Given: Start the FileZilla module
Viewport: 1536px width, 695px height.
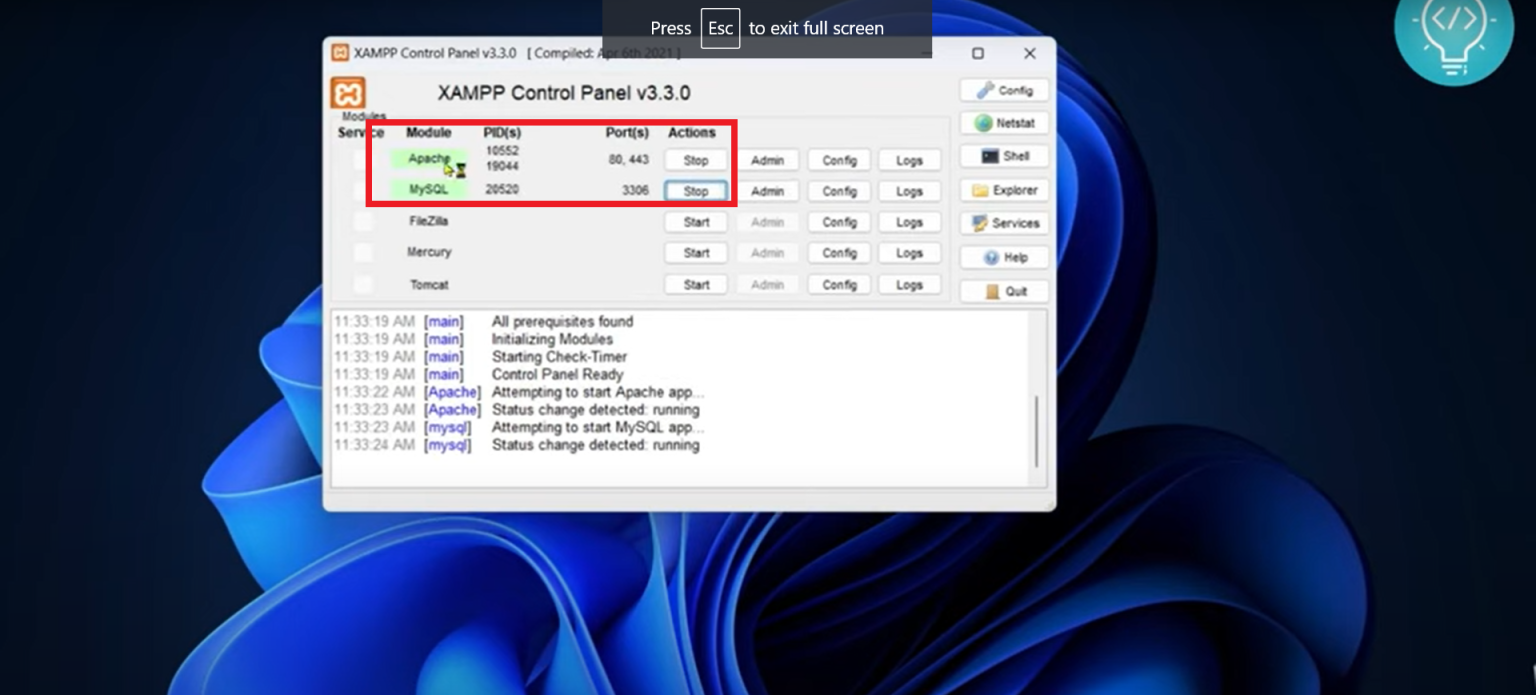Looking at the screenshot, I should tap(696, 222).
